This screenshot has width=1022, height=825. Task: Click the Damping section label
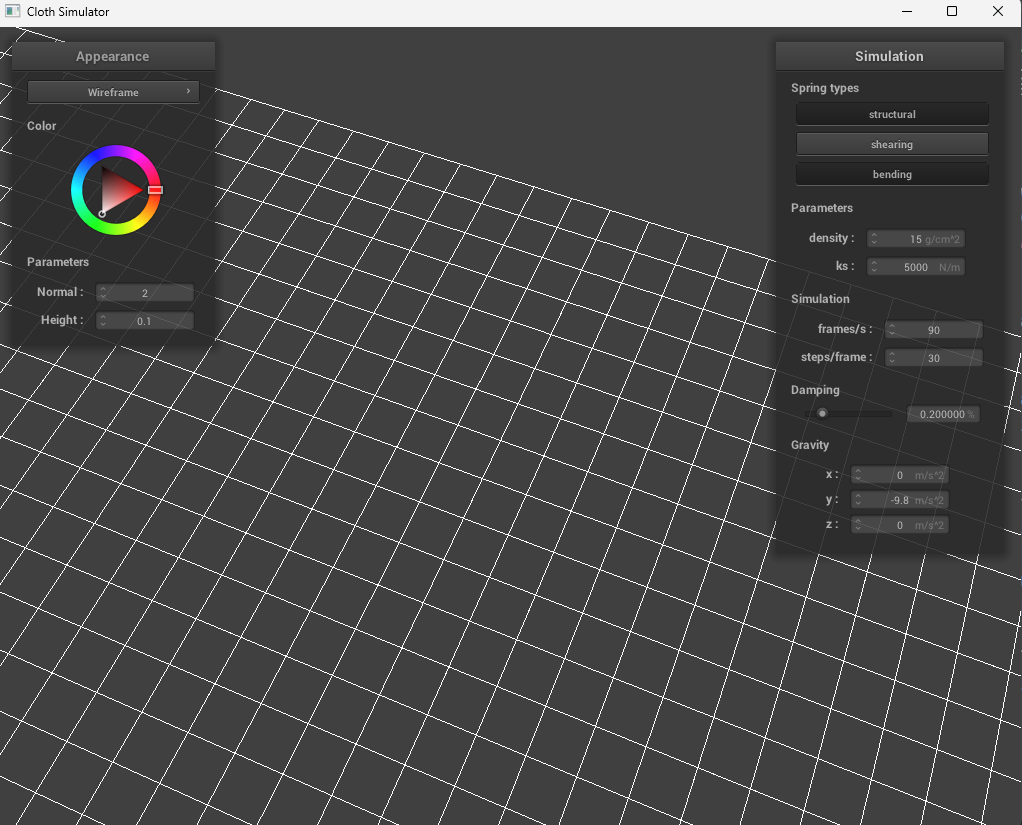pos(815,390)
